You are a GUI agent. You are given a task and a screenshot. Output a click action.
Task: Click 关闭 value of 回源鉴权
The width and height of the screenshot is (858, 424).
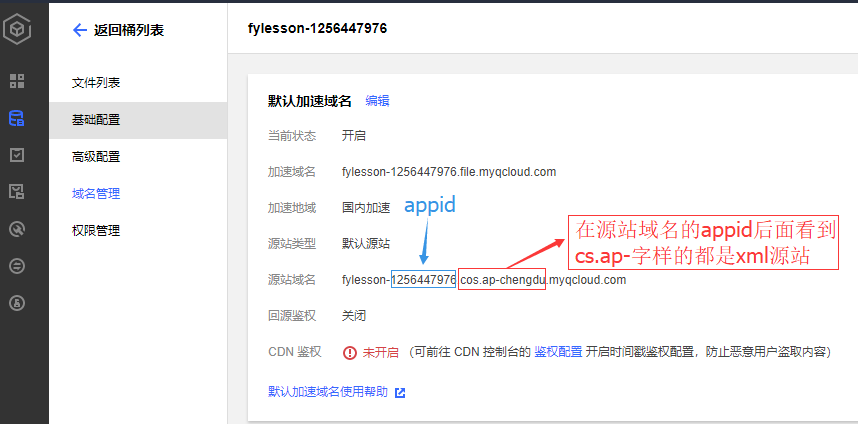pos(353,316)
